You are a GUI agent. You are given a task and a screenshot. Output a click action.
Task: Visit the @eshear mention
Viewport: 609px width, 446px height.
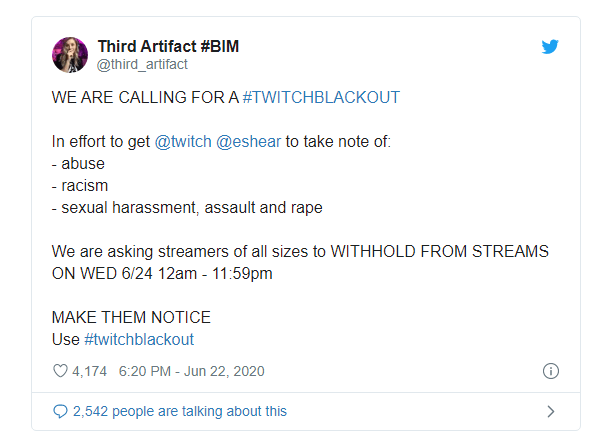pos(248,141)
